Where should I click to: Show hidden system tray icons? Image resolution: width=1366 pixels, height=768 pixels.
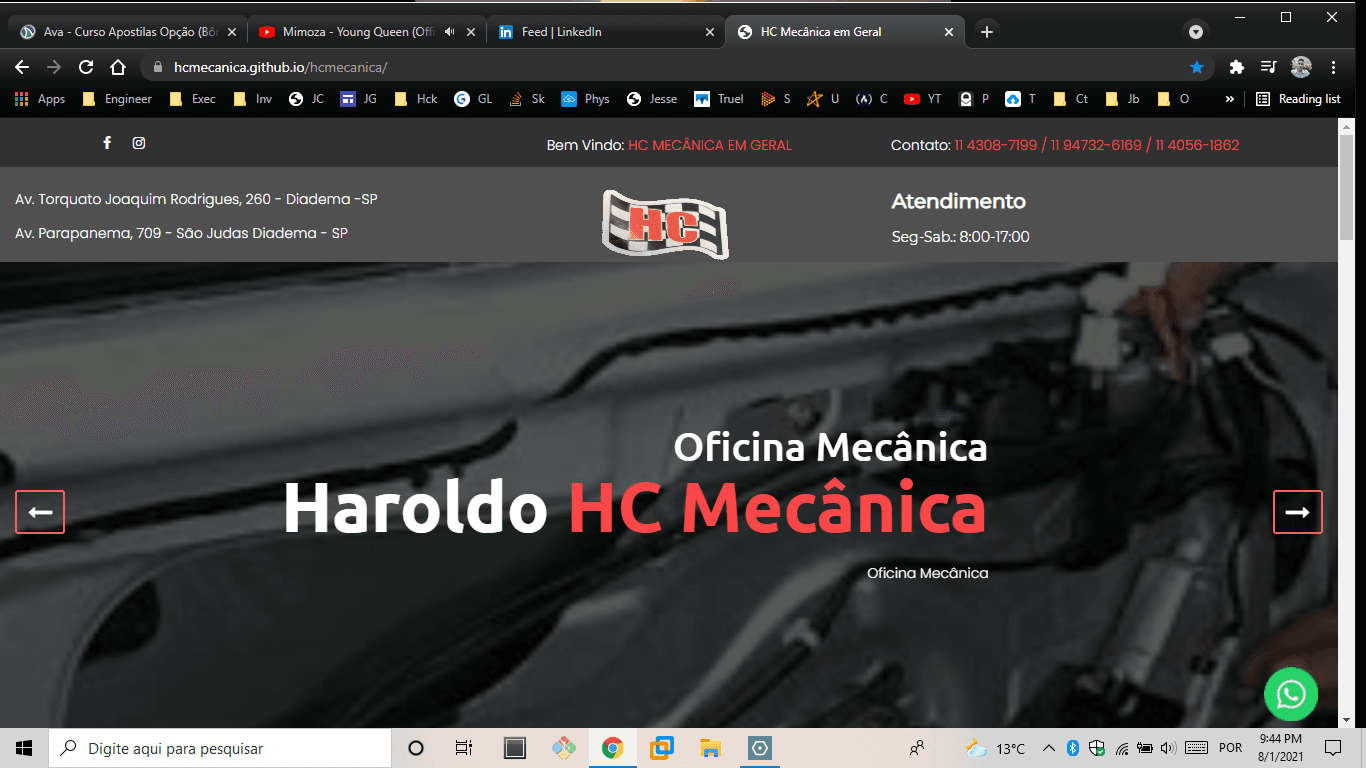pyautogui.click(x=1048, y=748)
